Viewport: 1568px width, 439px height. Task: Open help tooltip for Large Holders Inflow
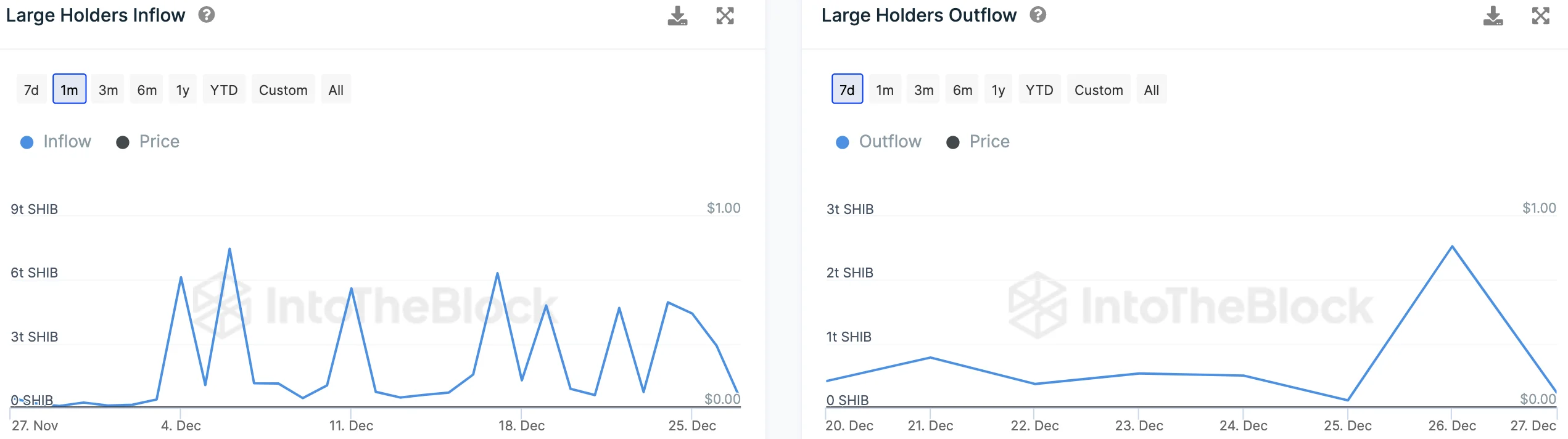pos(207,15)
